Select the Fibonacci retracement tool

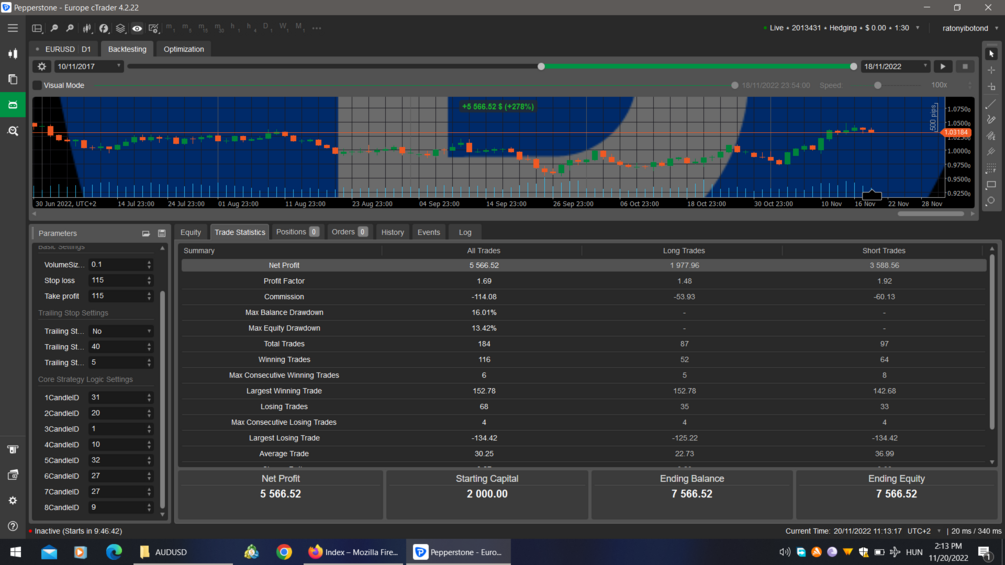(x=991, y=168)
